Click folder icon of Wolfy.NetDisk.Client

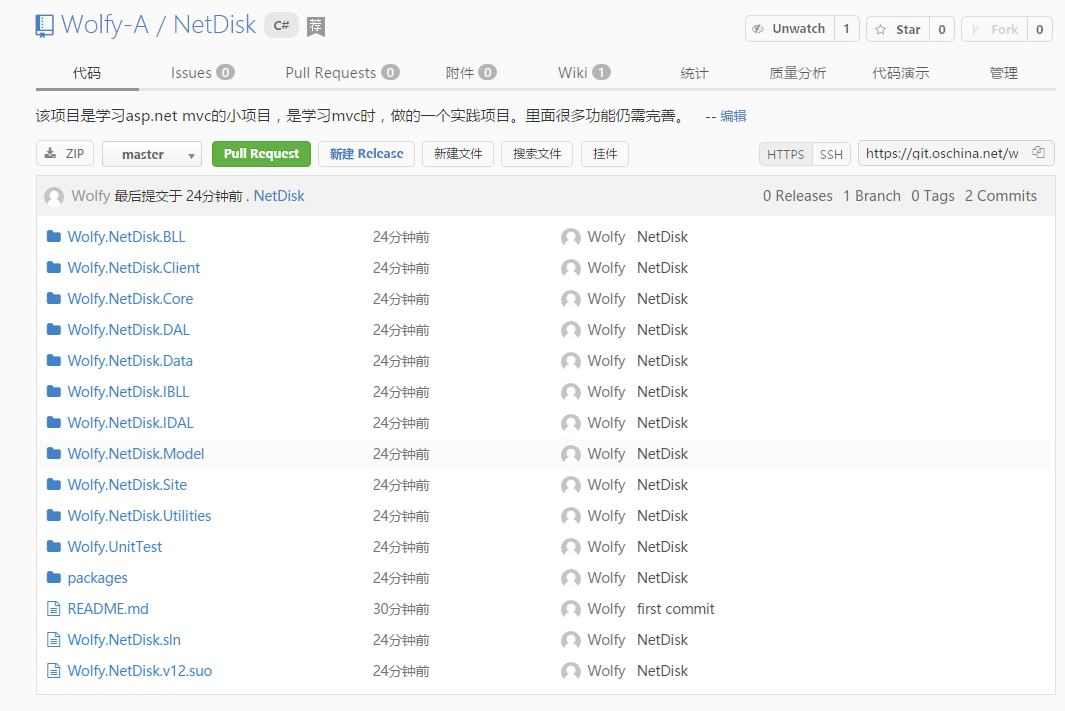point(54,268)
